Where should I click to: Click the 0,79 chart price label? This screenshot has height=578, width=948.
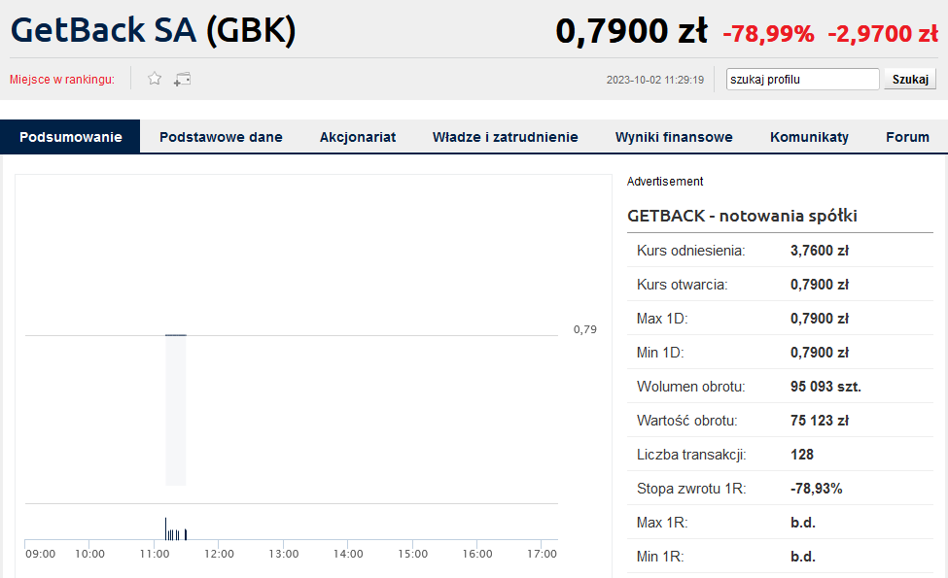(585, 330)
